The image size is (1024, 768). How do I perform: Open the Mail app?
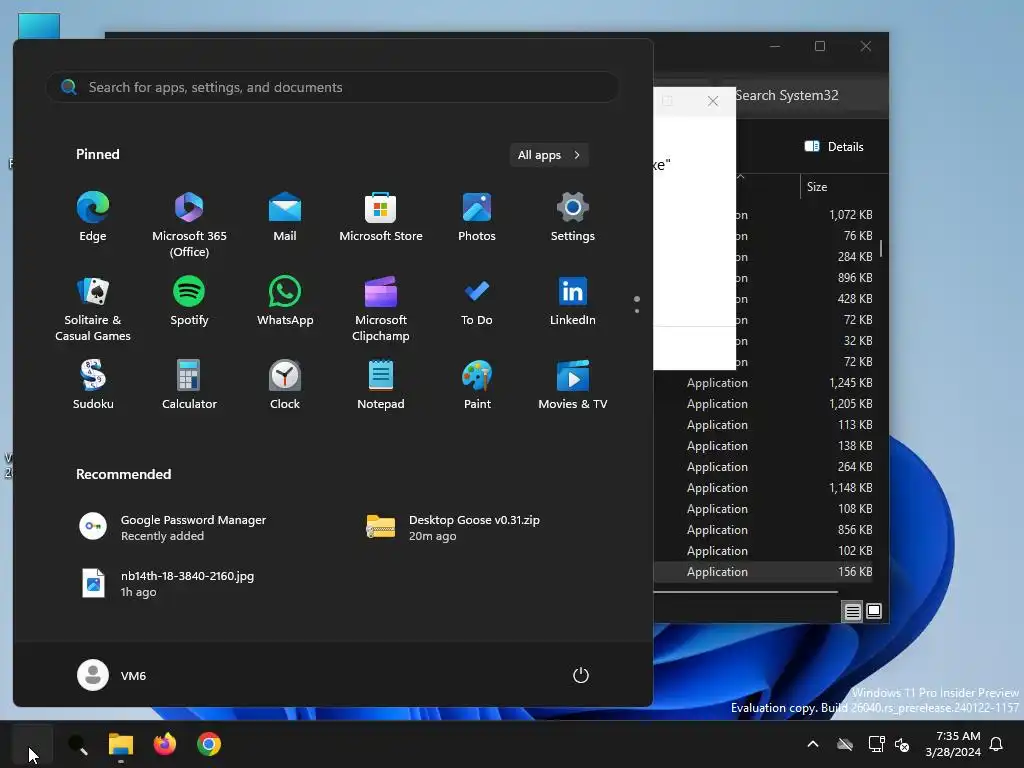click(285, 217)
